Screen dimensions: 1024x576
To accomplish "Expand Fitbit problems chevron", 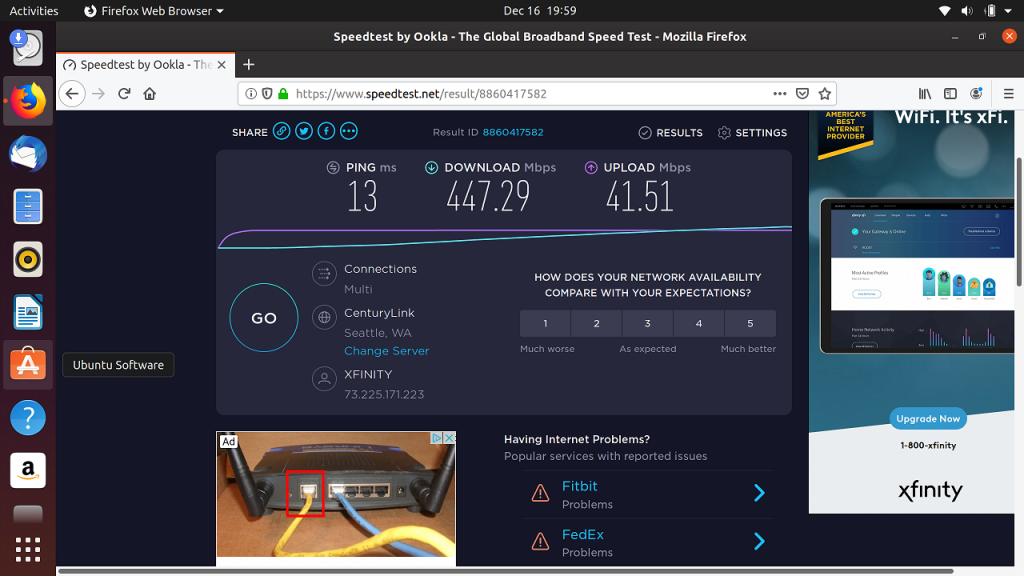I will tap(759, 493).
